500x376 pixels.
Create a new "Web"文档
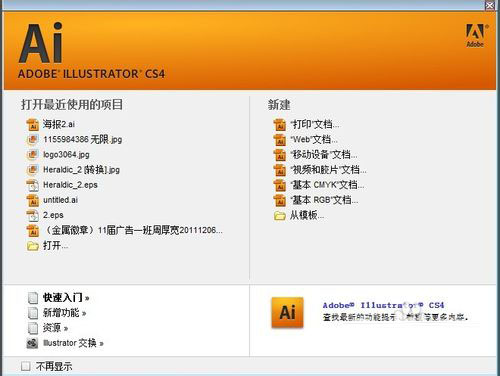(314, 140)
